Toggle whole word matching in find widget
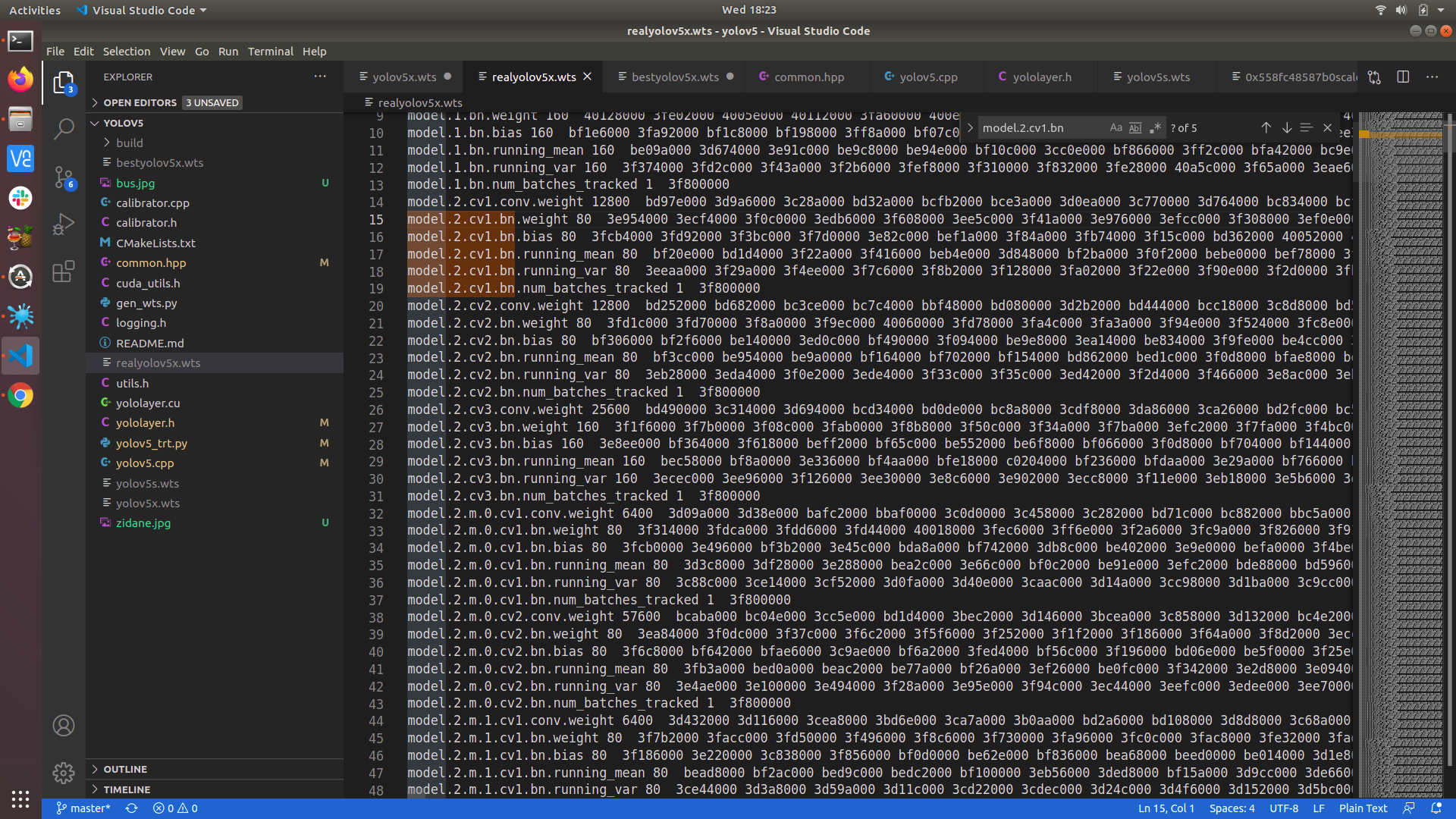The width and height of the screenshot is (1456, 819). point(1135,127)
